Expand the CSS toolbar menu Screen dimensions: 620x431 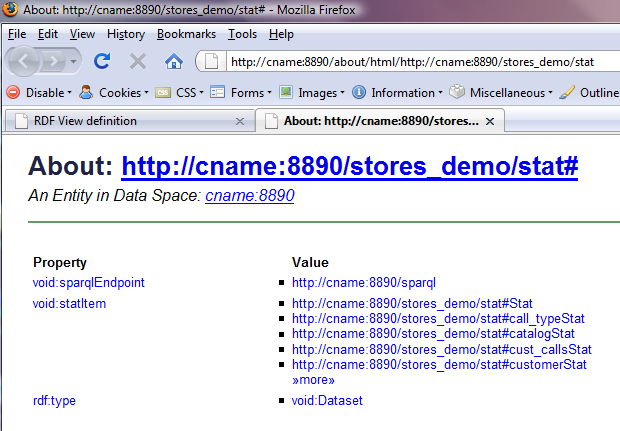(x=180, y=93)
